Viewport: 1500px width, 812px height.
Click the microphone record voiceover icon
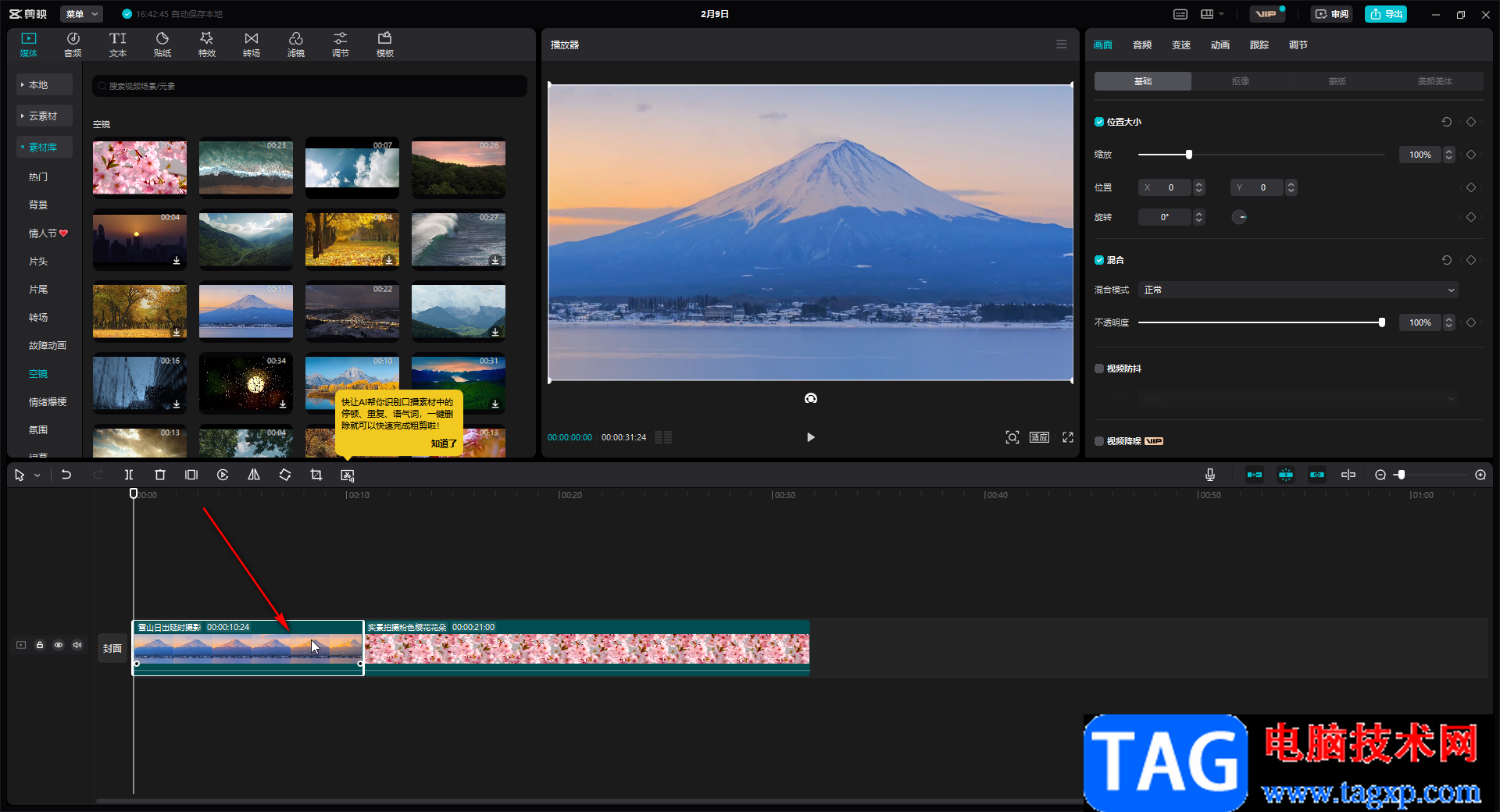point(1210,475)
